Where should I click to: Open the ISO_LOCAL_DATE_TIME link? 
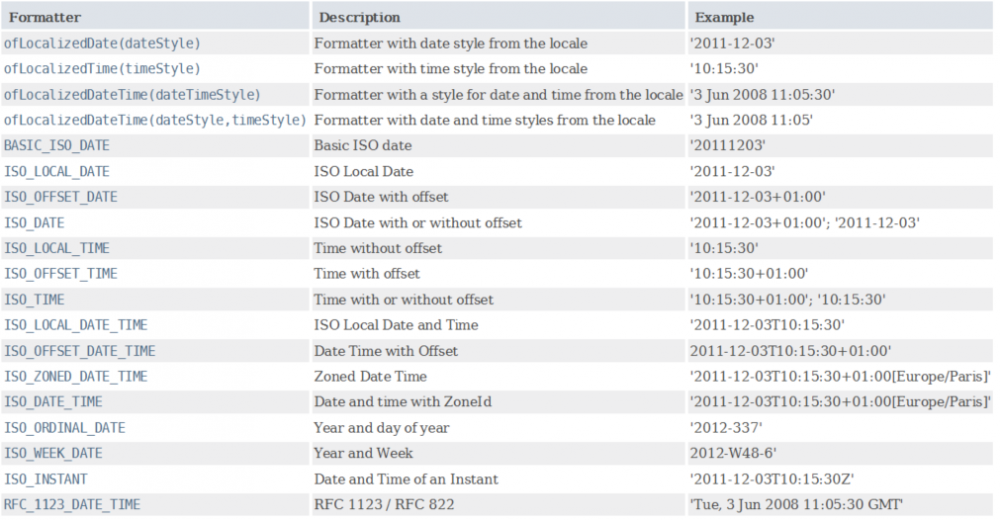tap(76, 325)
